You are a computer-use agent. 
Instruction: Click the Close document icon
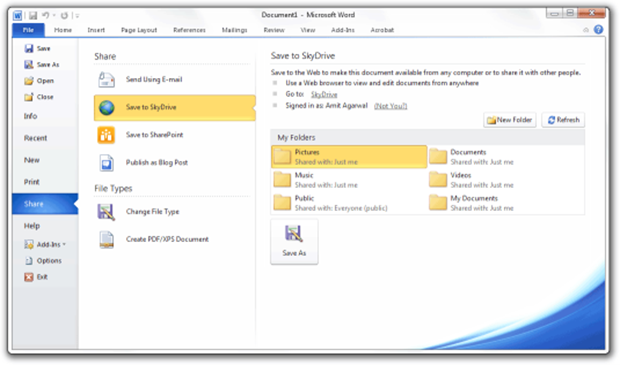click(x=29, y=97)
